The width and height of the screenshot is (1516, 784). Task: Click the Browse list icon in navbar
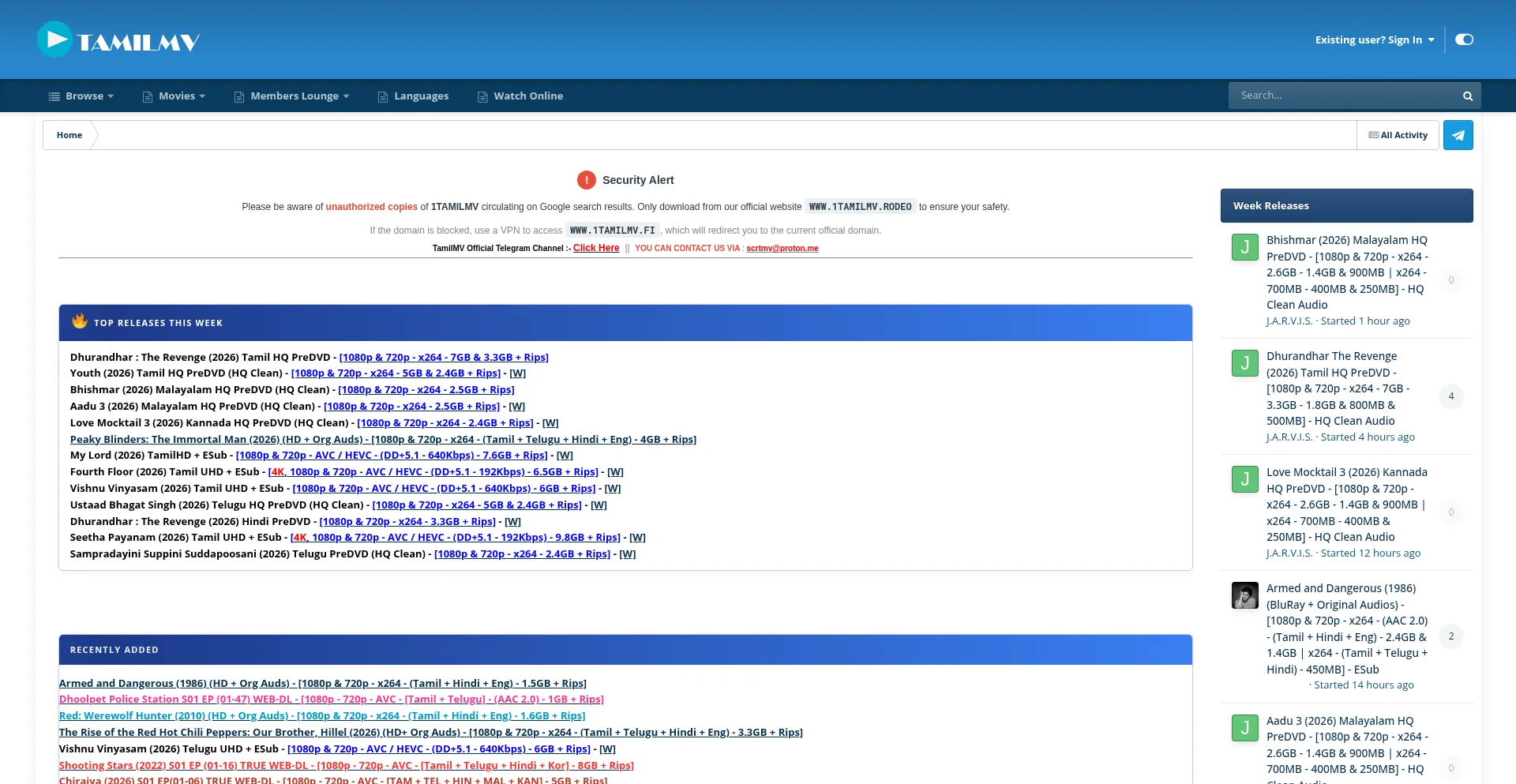[x=54, y=96]
